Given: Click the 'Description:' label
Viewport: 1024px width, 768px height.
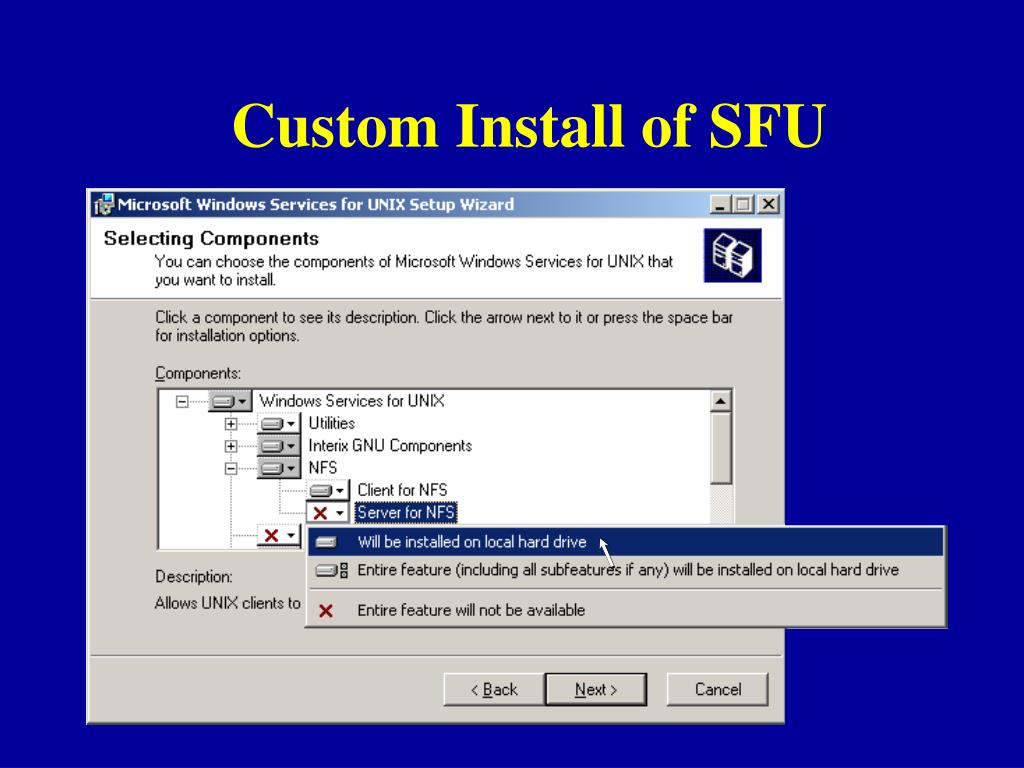Looking at the screenshot, I should tap(193, 577).
